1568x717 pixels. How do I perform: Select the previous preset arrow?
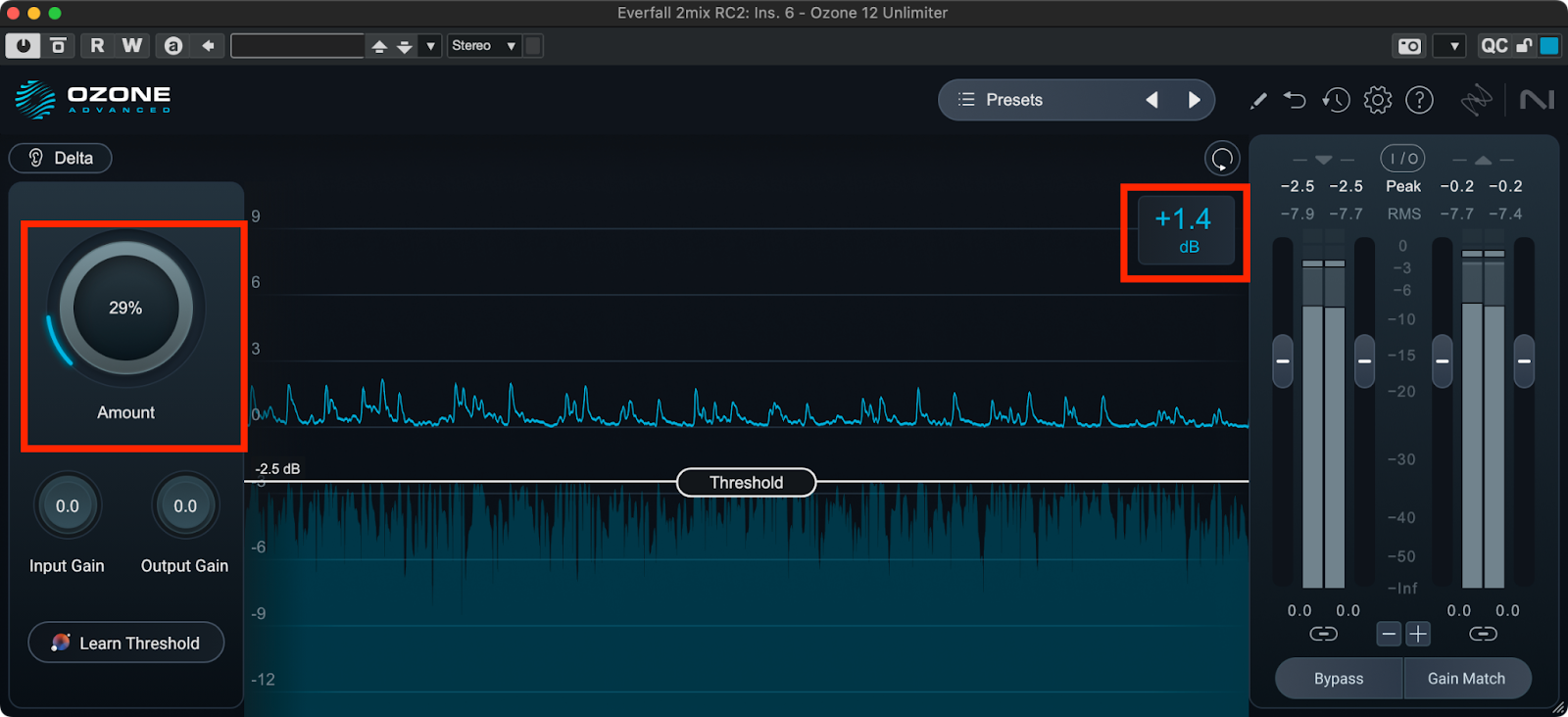pos(1152,100)
